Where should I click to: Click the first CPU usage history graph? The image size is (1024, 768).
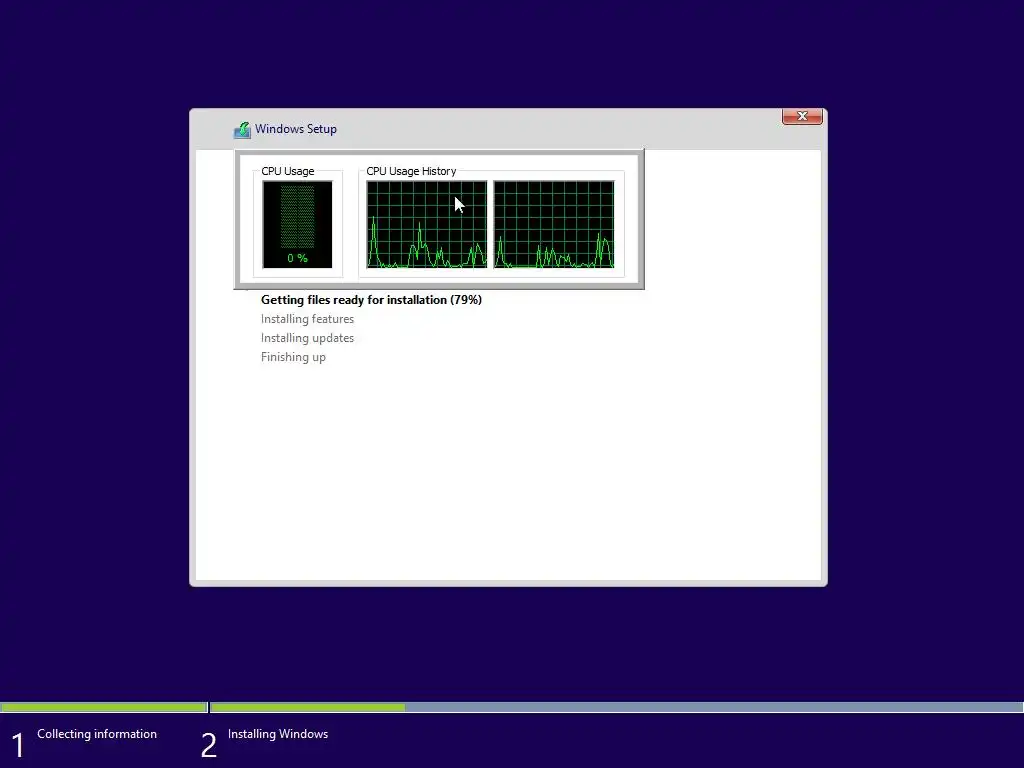pos(426,225)
